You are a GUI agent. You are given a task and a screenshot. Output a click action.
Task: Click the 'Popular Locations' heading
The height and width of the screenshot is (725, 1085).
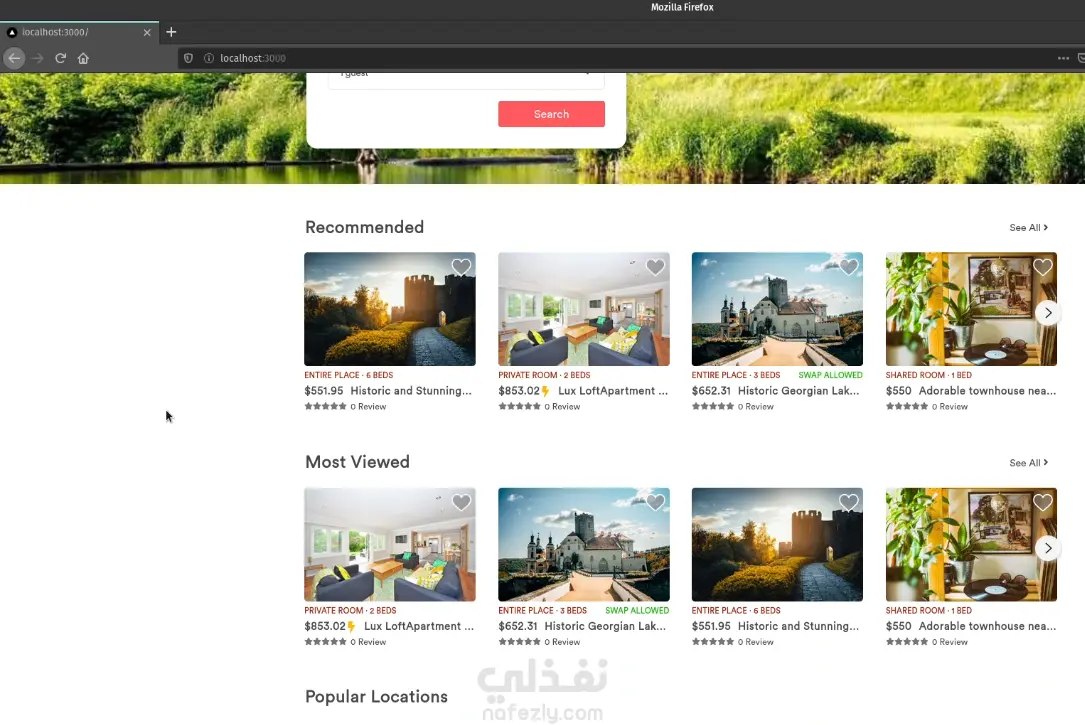pos(376,697)
